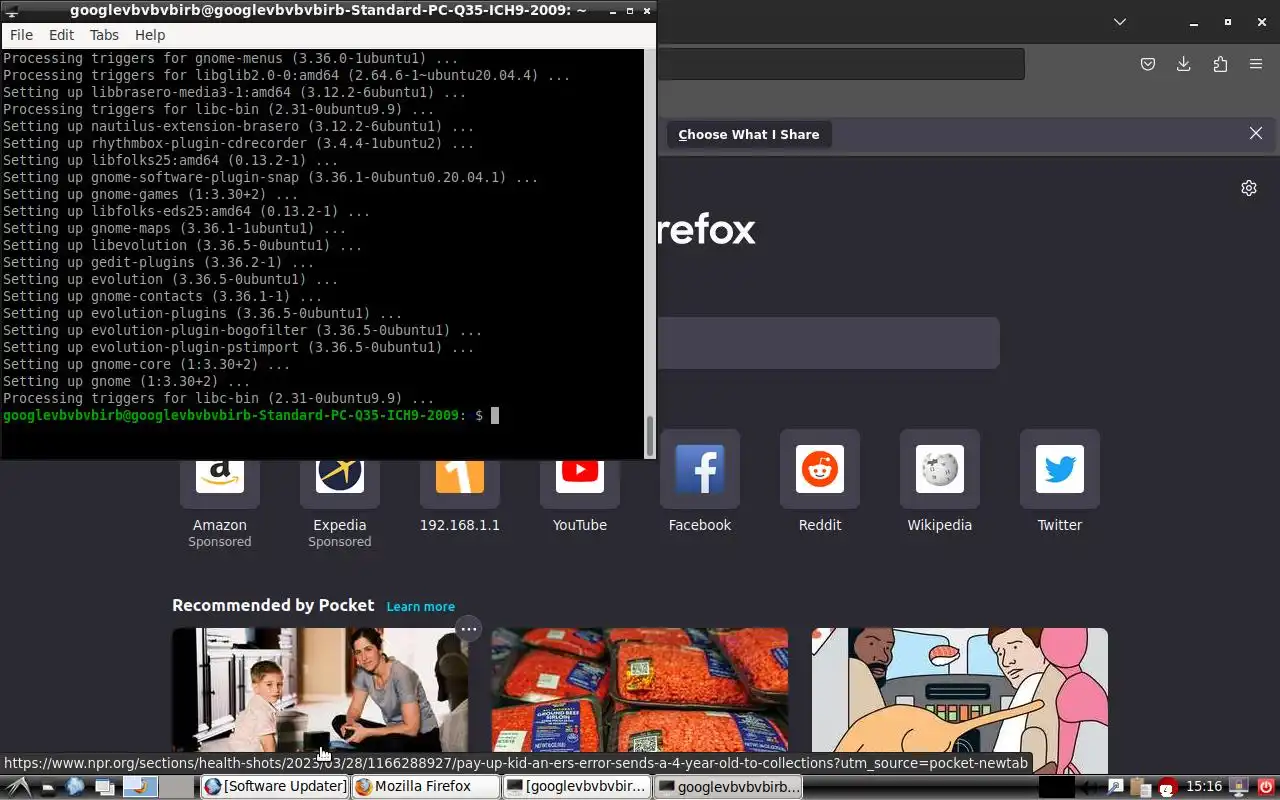Viewport: 1280px width, 800px height.
Task: Click the terminal prompt line
Action: click(251, 415)
